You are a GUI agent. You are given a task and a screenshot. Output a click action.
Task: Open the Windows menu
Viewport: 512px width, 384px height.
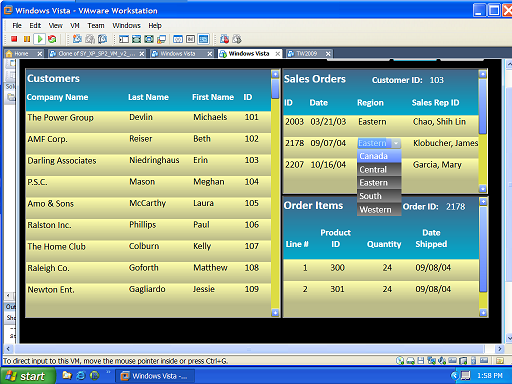click(126, 25)
